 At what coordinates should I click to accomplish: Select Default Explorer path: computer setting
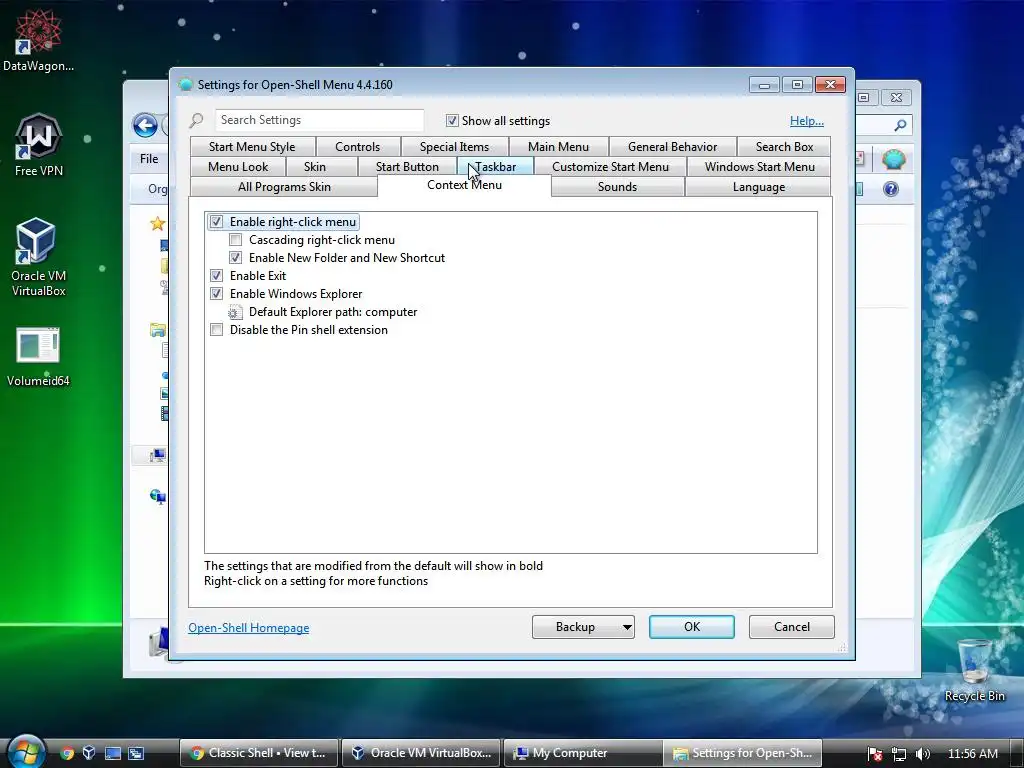(333, 312)
